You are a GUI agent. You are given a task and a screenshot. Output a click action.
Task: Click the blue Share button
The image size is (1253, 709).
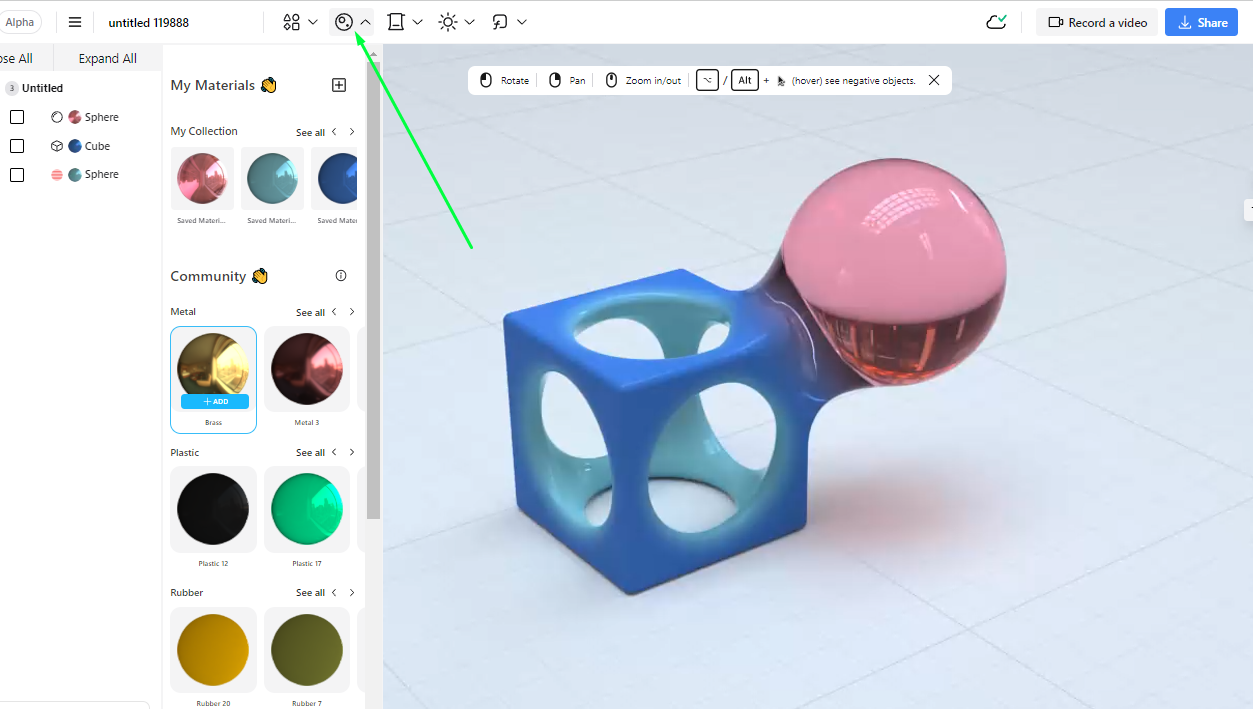point(1201,22)
